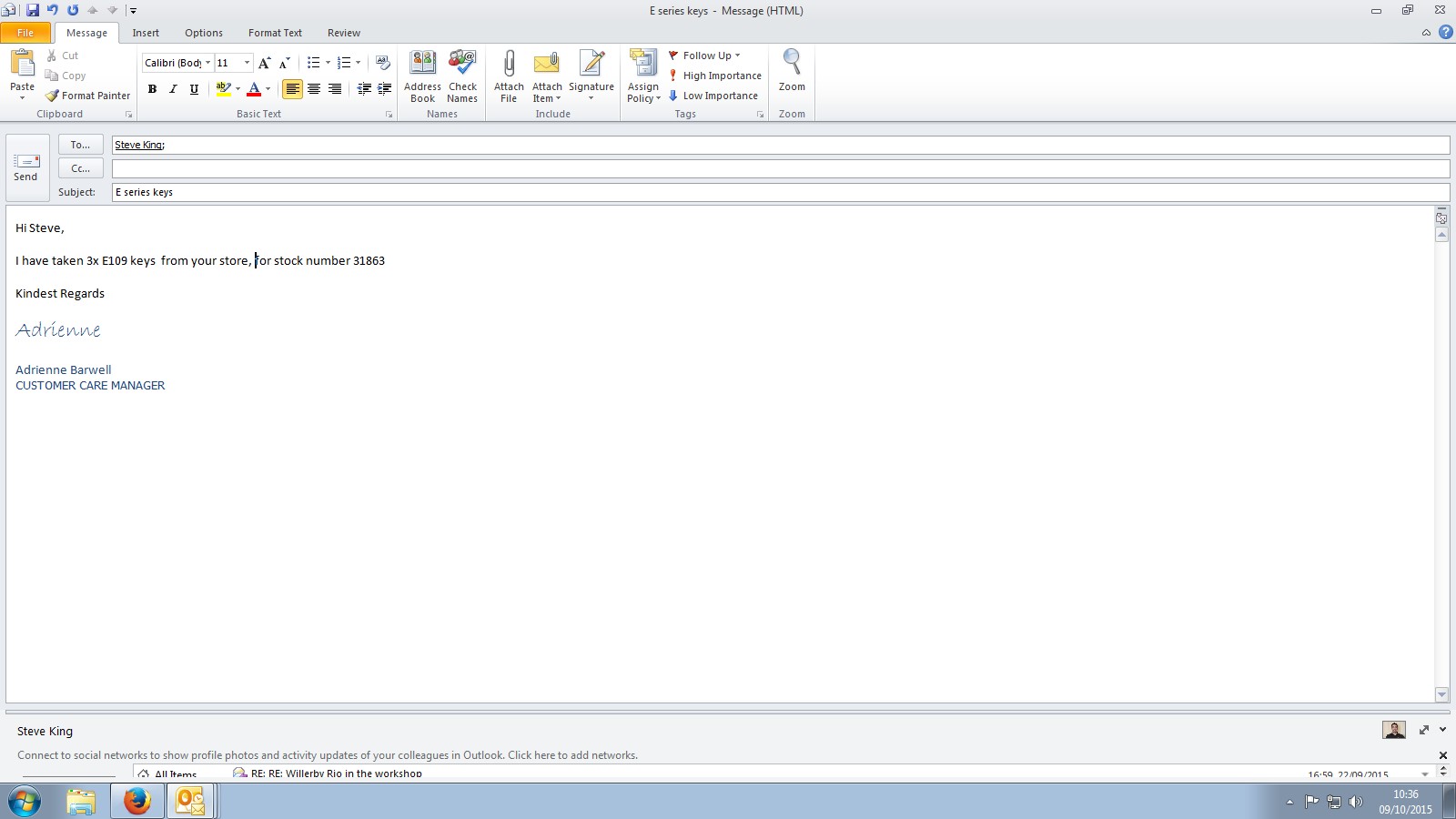Open Outlook Help
Image resolution: width=1456 pixels, height=819 pixels.
point(1445,32)
